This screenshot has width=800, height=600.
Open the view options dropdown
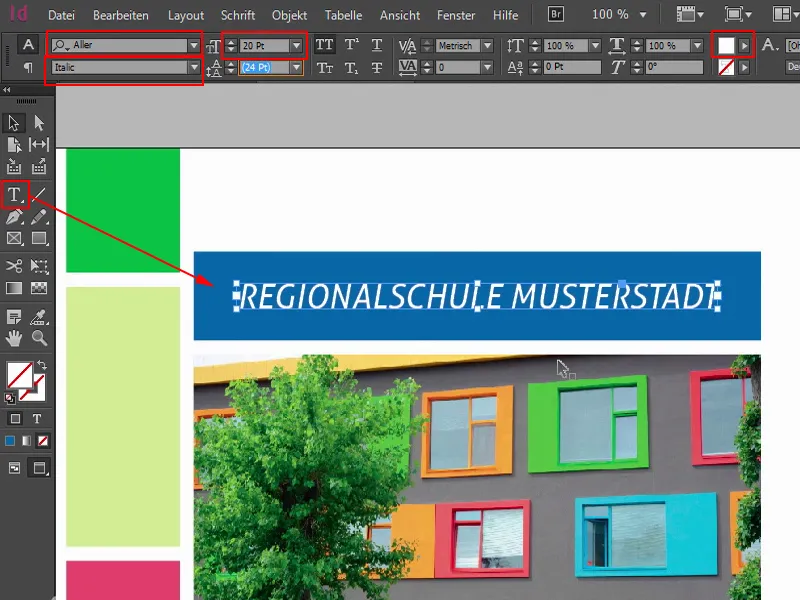tap(690, 14)
